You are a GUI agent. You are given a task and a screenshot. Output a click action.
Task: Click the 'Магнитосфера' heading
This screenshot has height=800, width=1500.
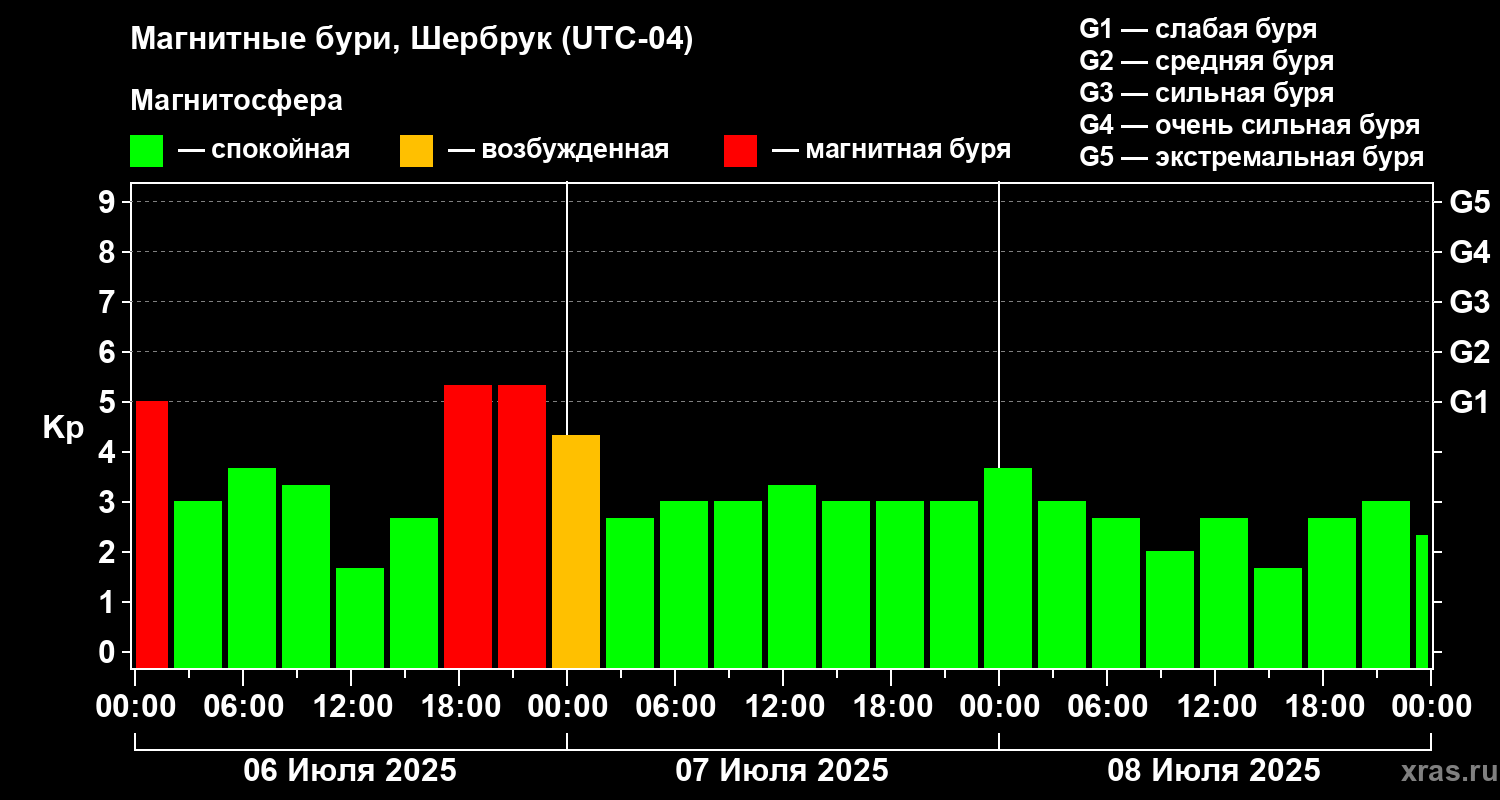(236, 101)
